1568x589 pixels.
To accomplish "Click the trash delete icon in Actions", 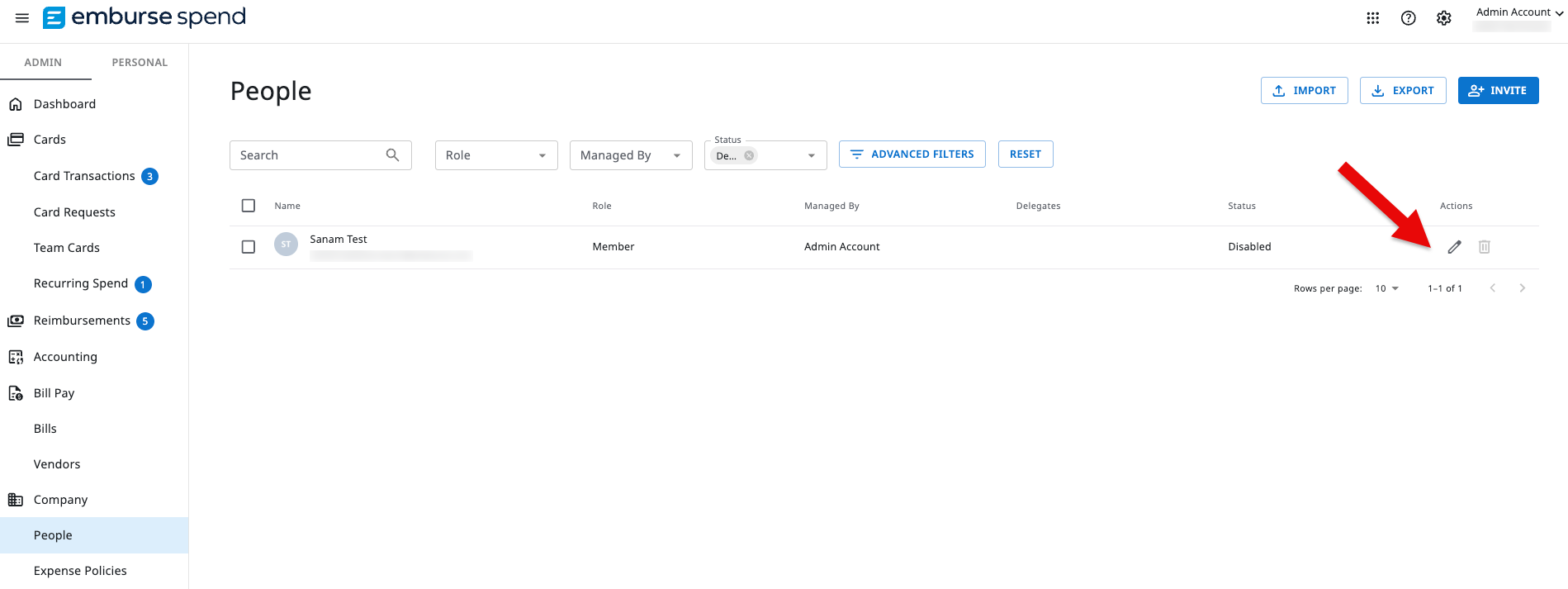I will pos(1484,247).
